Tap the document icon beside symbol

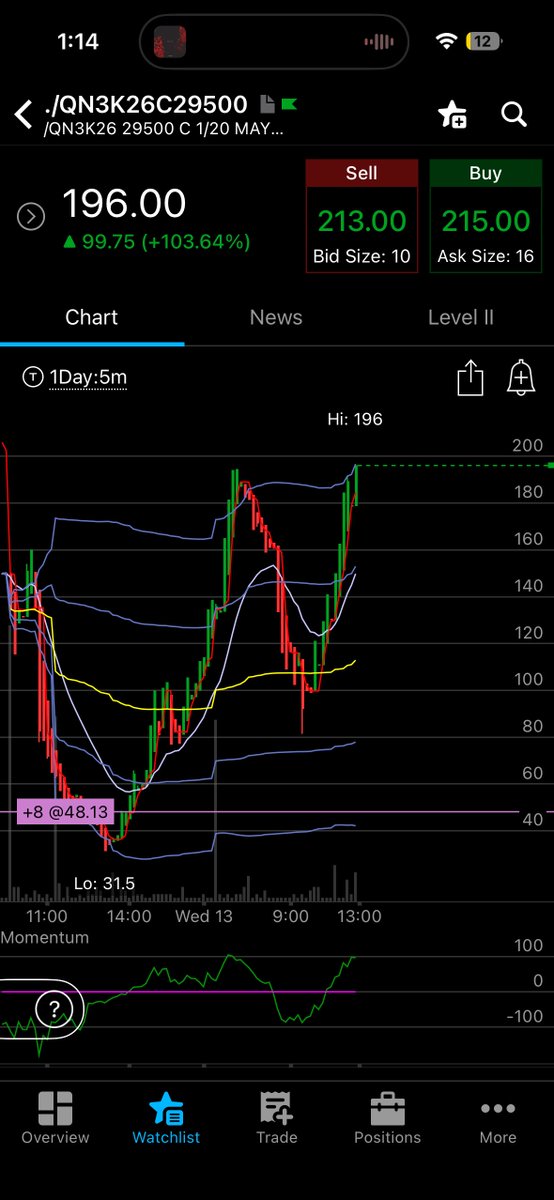point(267,104)
